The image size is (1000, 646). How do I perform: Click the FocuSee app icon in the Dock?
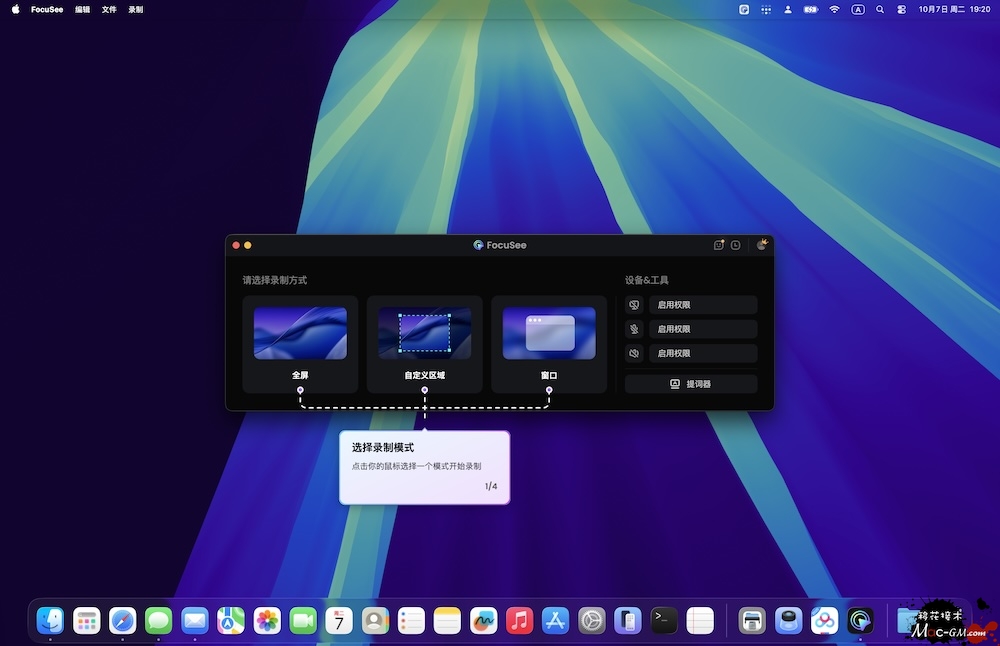tap(860, 621)
